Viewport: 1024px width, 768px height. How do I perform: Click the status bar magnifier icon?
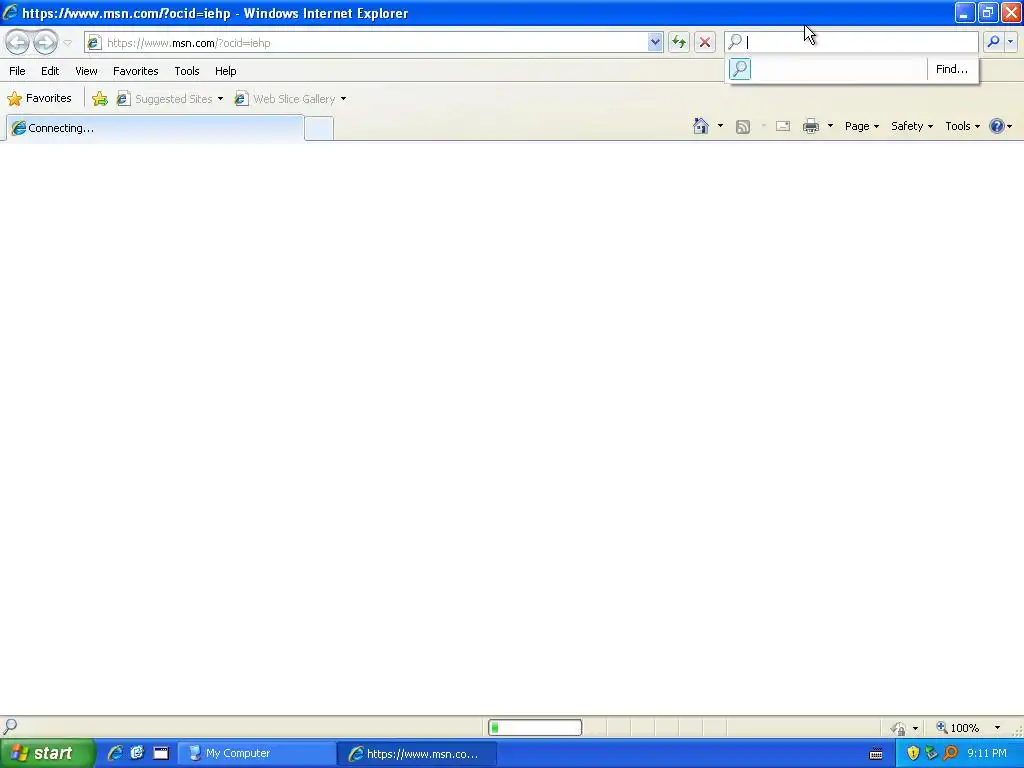(x=10, y=726)
